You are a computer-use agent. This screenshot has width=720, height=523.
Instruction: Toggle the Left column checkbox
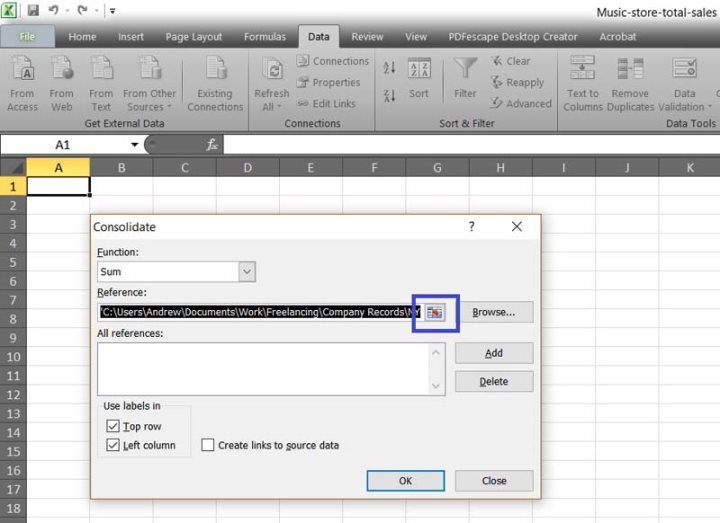(x=112, y=445)
